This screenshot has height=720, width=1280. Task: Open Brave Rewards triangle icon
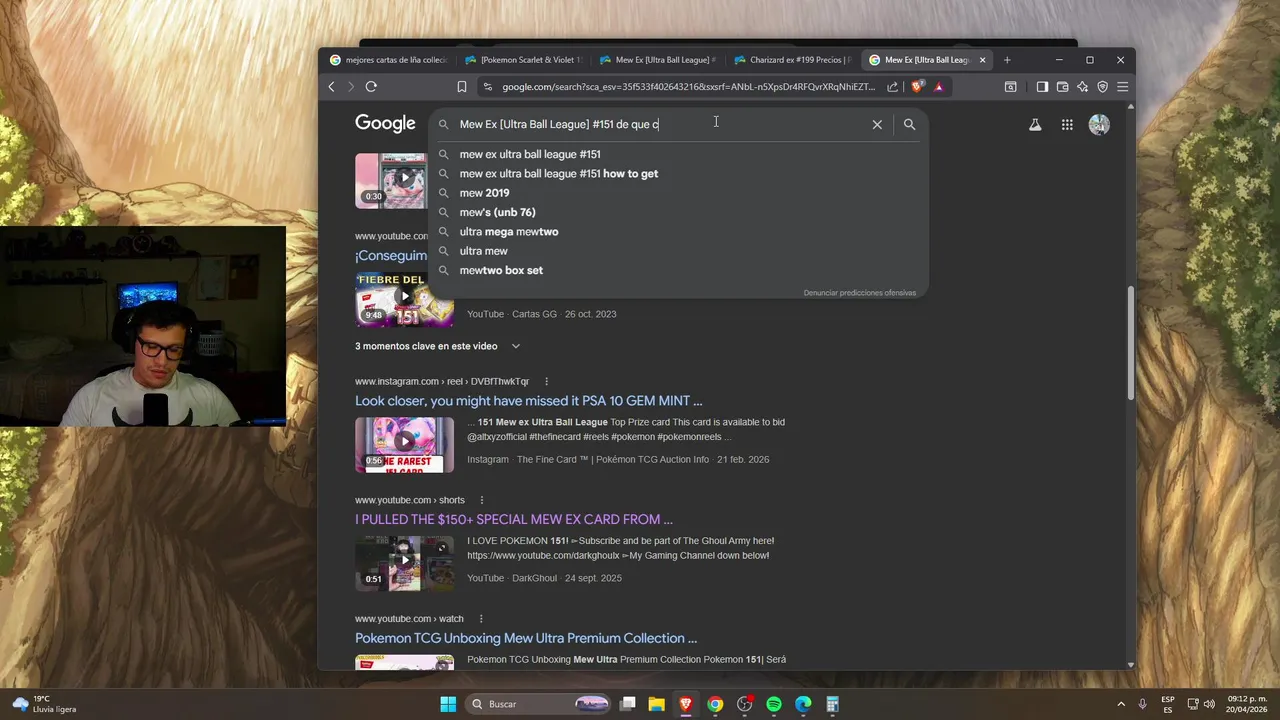[x=939, y=87]
